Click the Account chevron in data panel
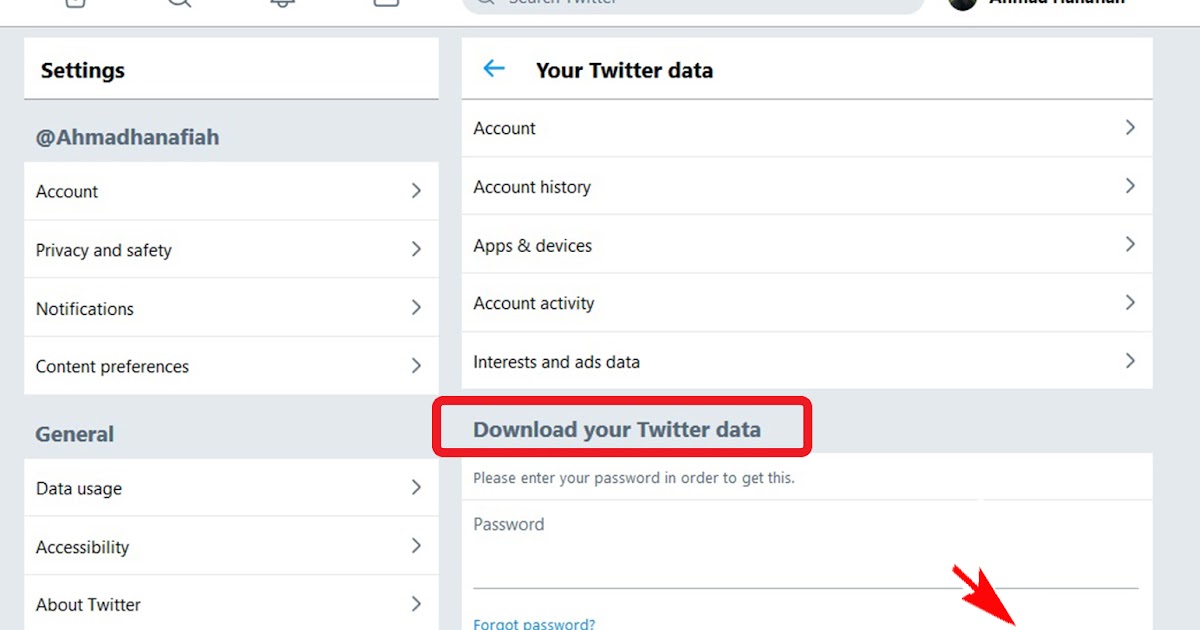This screenshot has width=1200, height=630. pos(1130,128)
